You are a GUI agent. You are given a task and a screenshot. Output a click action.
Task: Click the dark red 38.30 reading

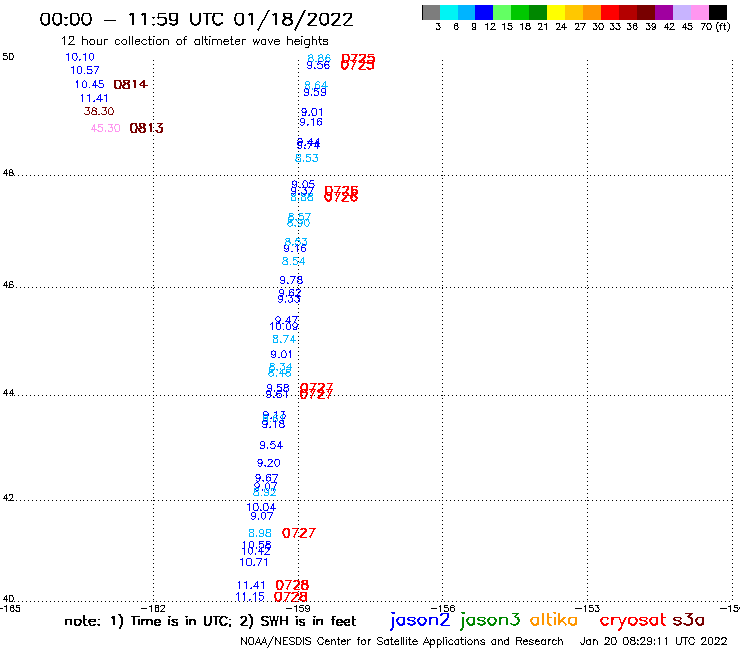tap(99, 111)
